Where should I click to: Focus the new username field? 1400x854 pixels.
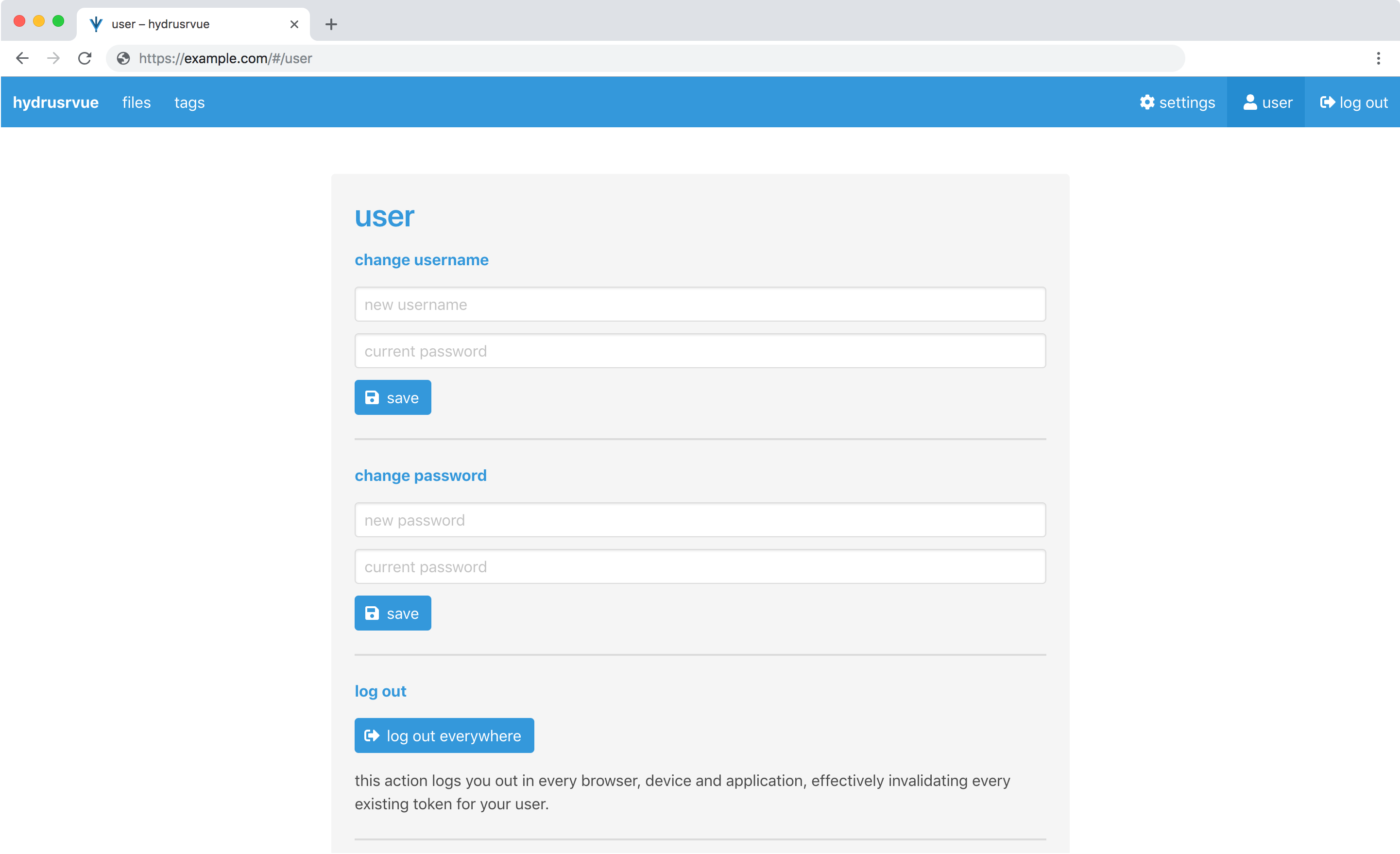pos(700,305)
